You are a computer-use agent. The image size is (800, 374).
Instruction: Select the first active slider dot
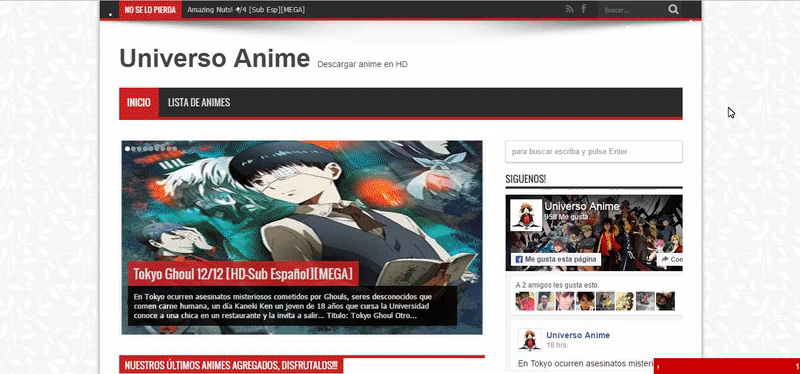(x=128, y=148)
